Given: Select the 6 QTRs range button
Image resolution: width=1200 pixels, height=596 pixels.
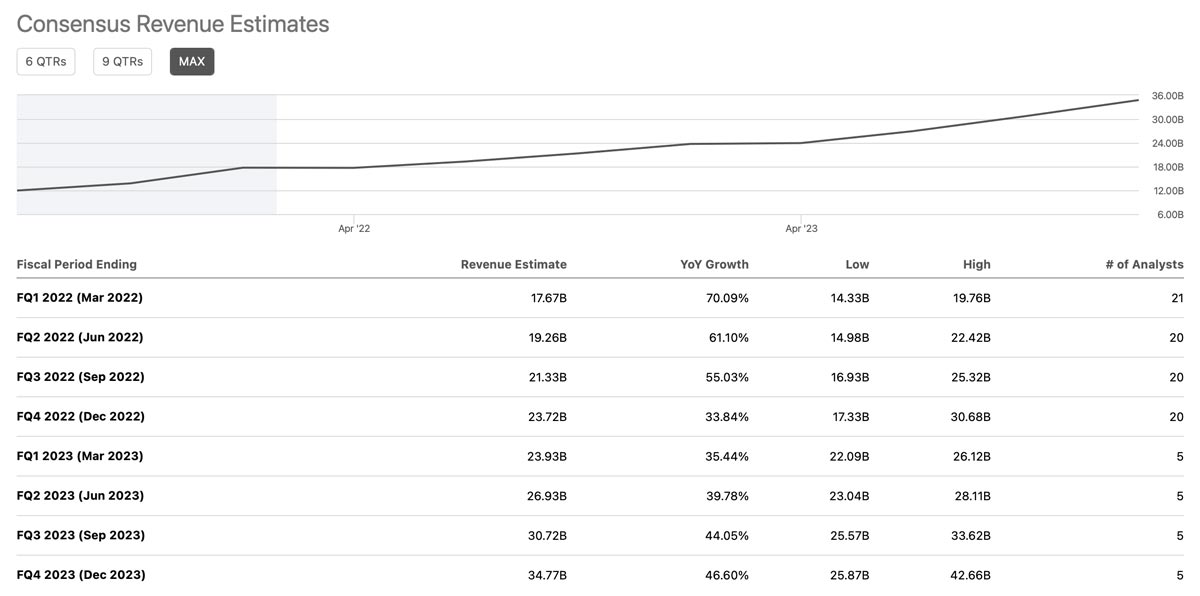Looking at the screenshot, I should 46,62.
